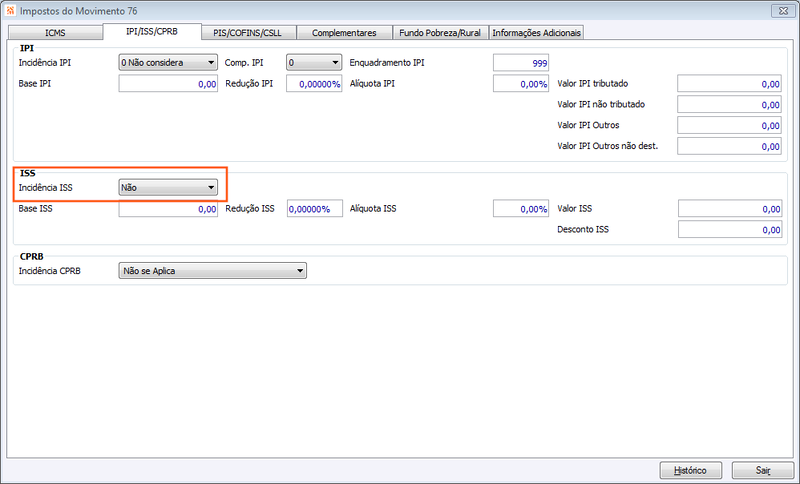The height and width of the screenshot is (484, 800).
Task: Open the Histórico button
Action: 690,470
